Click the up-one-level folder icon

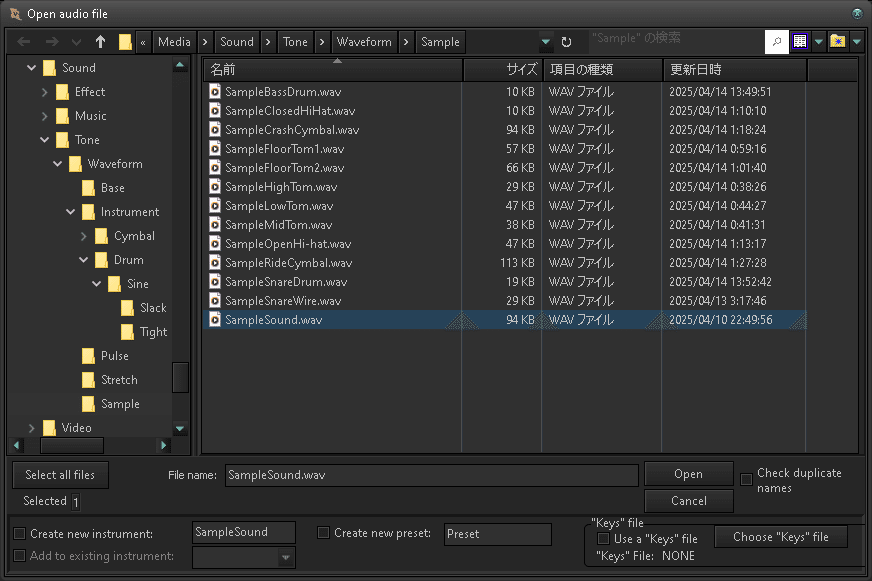tap(98, 41)
